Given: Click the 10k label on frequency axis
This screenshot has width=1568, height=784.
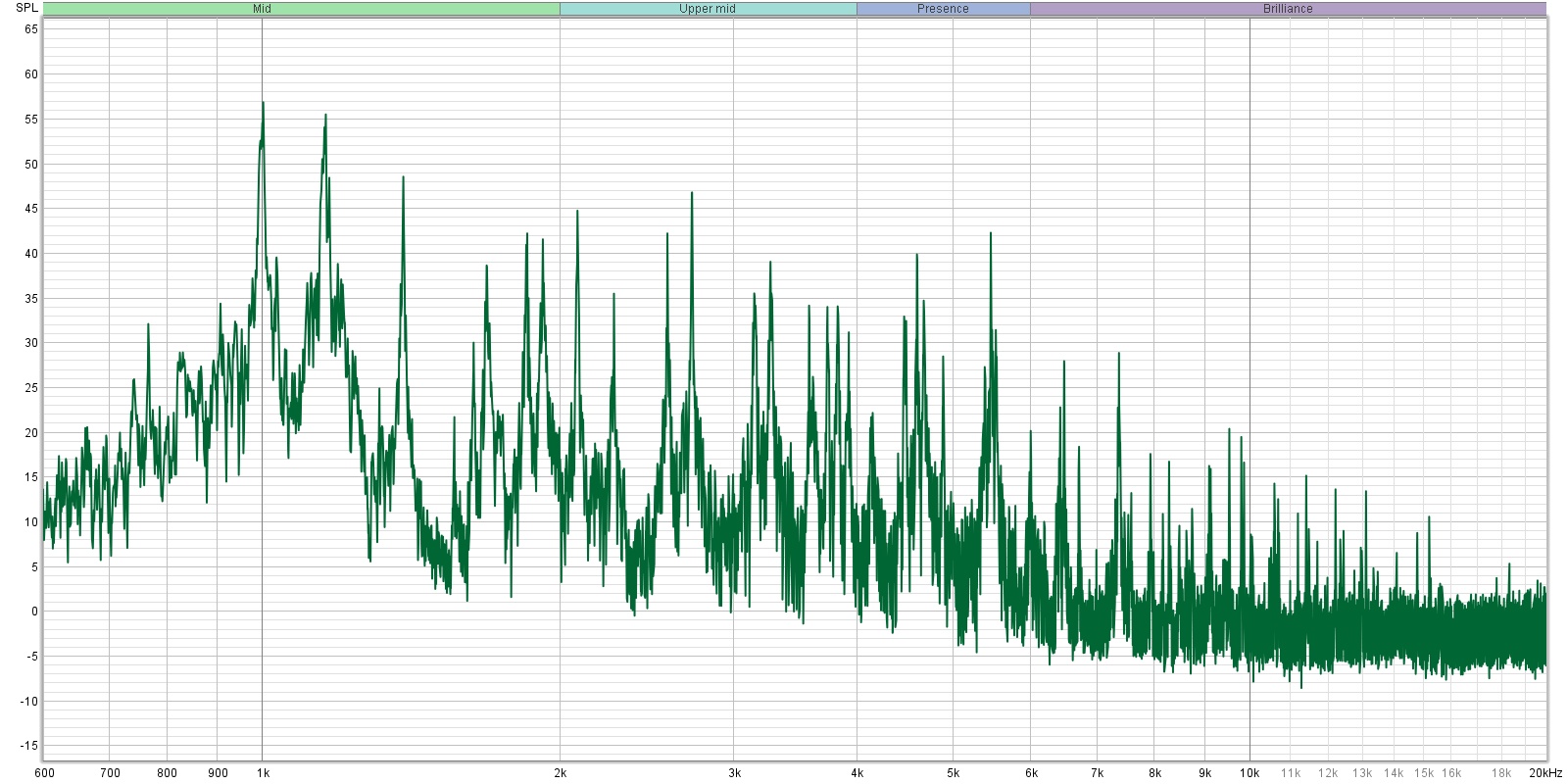Looking at the screenshot, I should pyautogui.click(x=1249, y=773).
